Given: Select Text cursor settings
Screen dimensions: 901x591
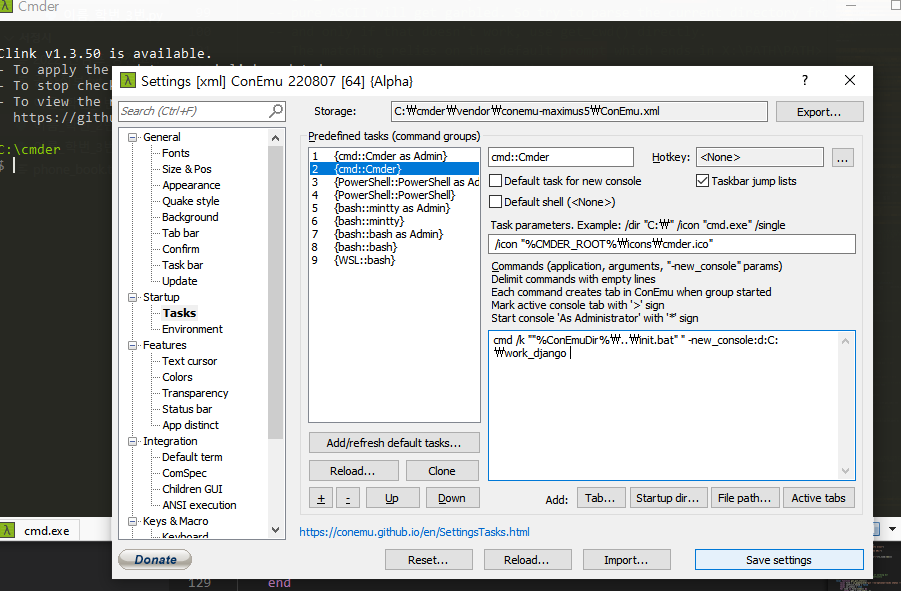Looking at the screenshot, I should (x=189, y=361).
